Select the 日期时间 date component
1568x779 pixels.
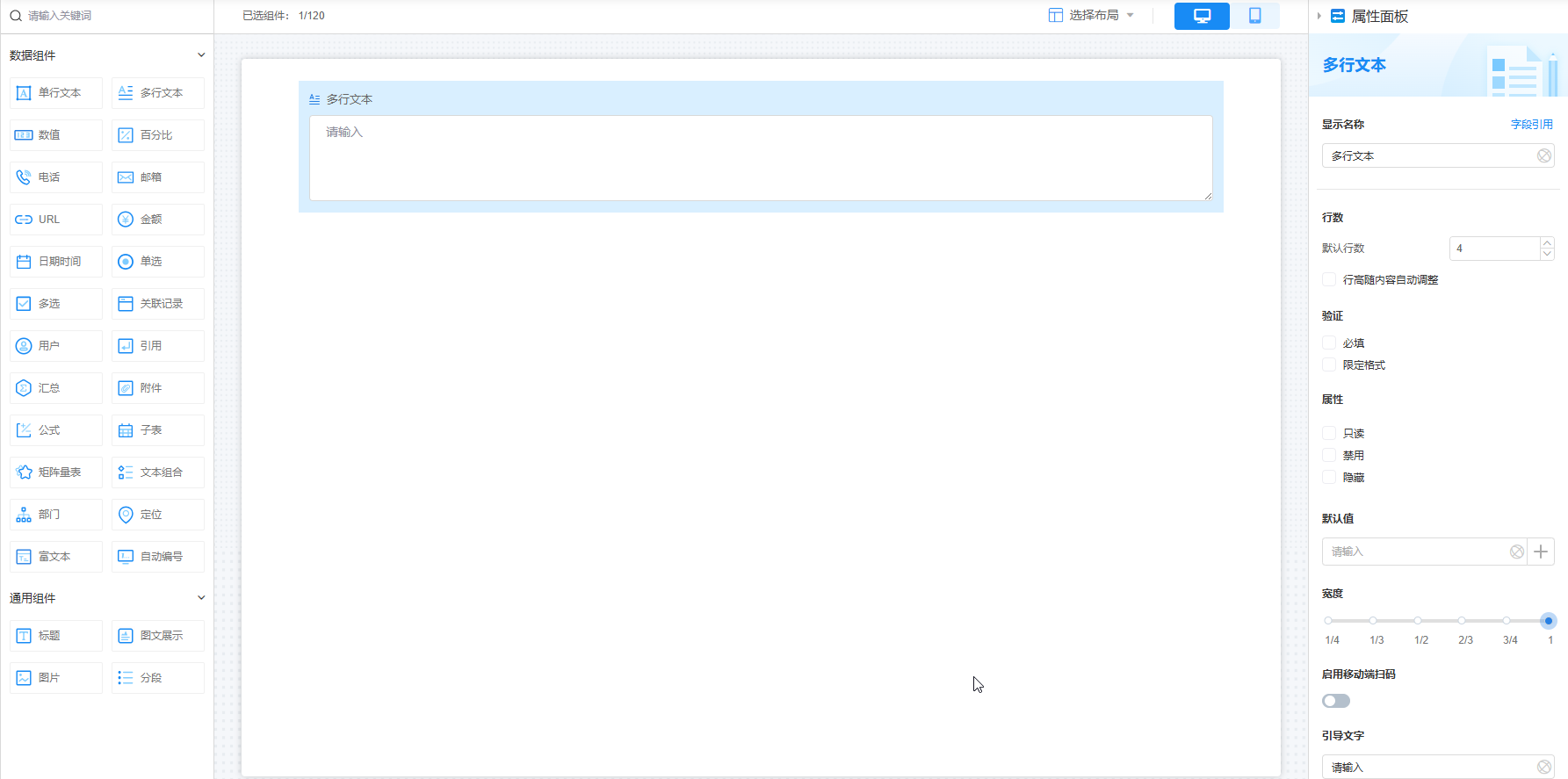(56, 262)
